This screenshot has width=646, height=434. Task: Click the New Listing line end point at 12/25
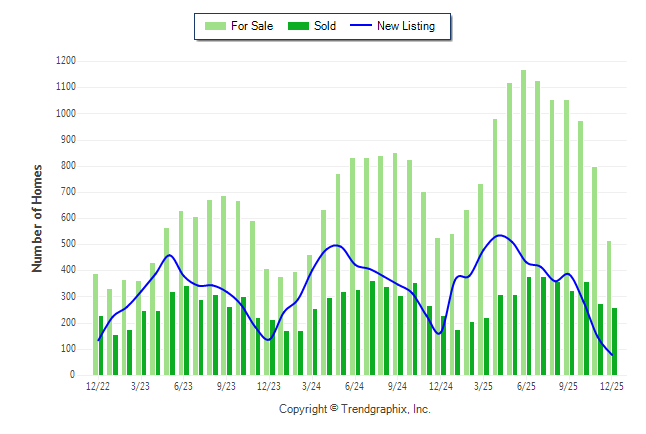click(x=611, y=354)
